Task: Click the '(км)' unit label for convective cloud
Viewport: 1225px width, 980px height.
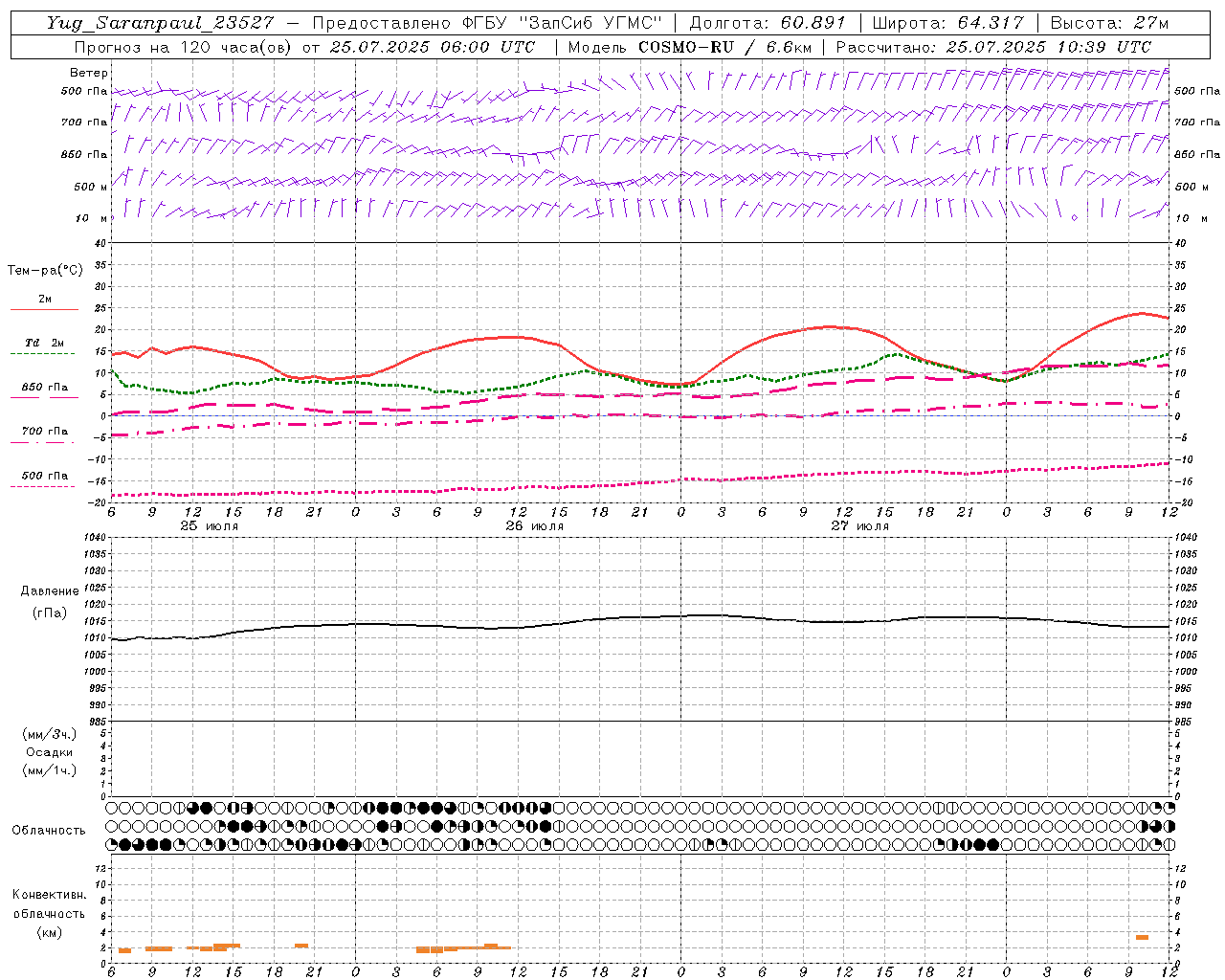Action: (x=49, y=932)
